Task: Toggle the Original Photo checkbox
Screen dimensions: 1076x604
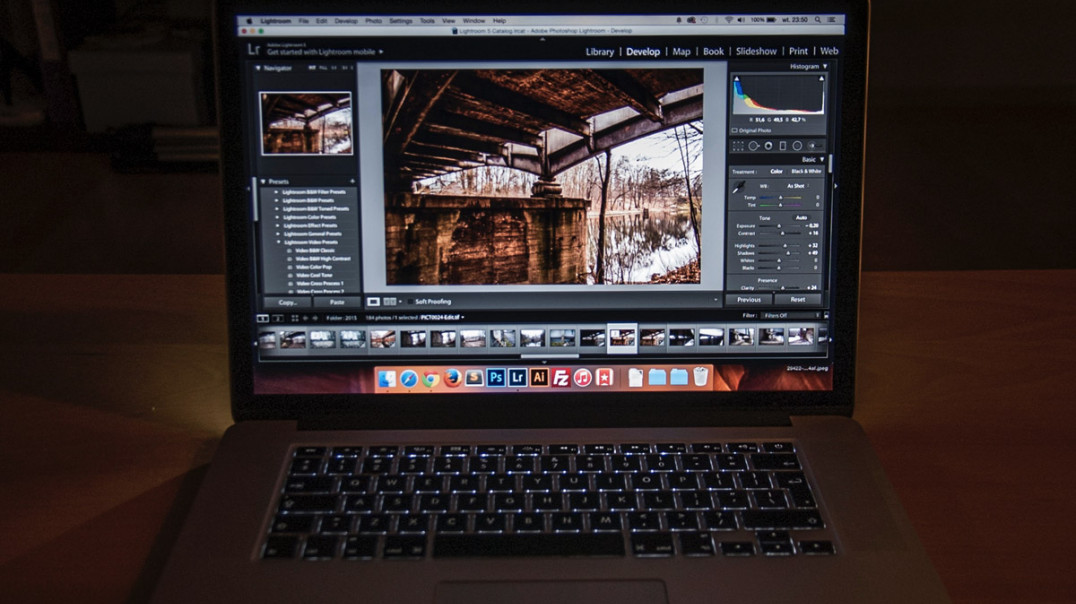Action: (x=735, y=130)
